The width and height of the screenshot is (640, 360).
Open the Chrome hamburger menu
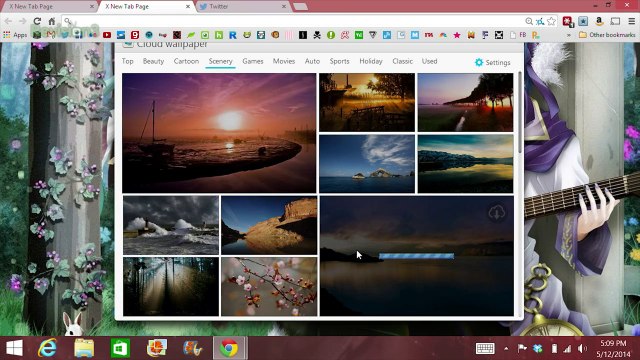(x=631, y=21)
